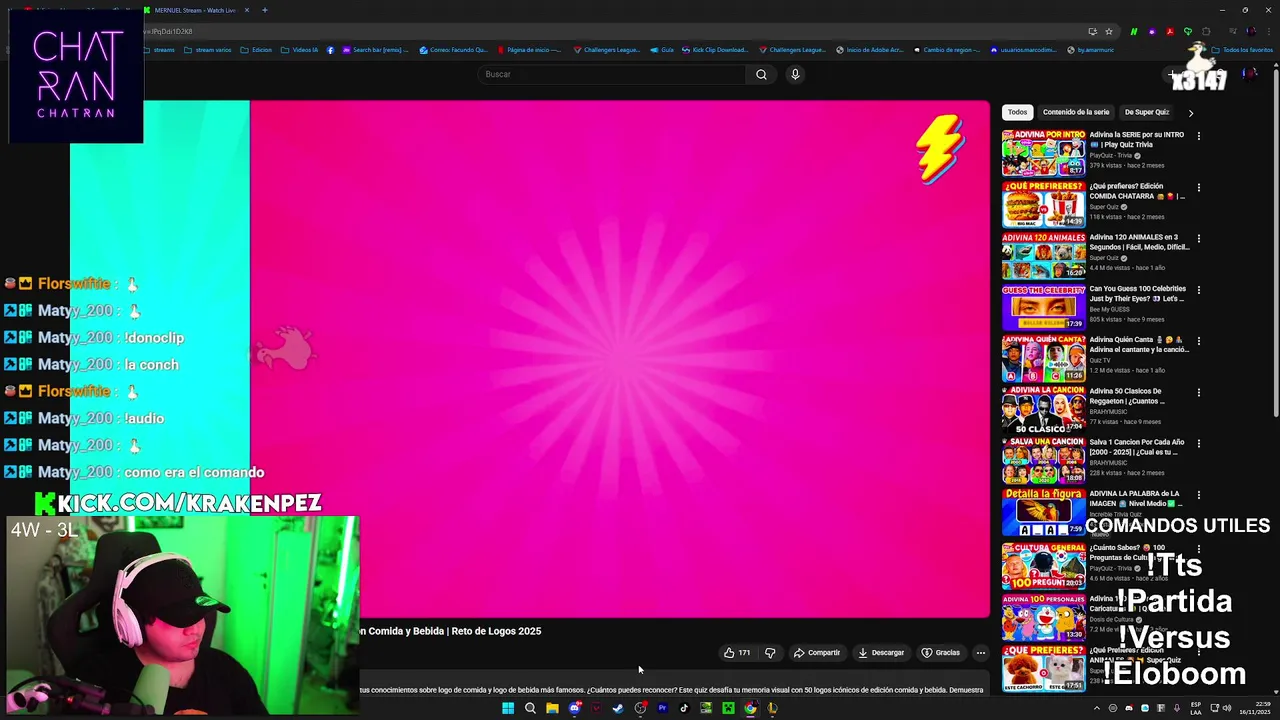
Task: Open 'Guess the Celebrity' thumbnail
Action: tap(1043, 306)
